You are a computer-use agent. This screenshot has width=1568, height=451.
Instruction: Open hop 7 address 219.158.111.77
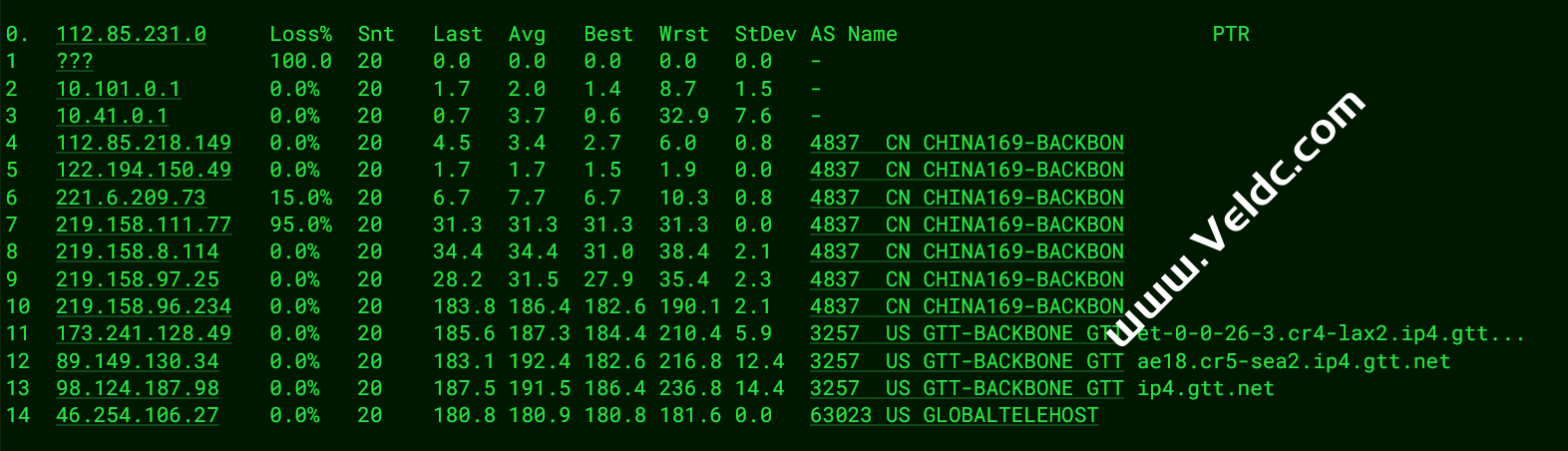(144, 225)
